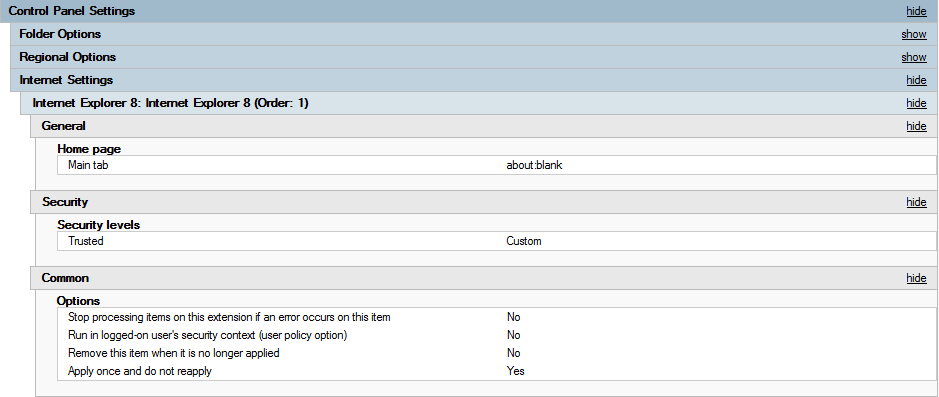
Task: Hide the Control Panel Settings section
Action: [916, 11]
